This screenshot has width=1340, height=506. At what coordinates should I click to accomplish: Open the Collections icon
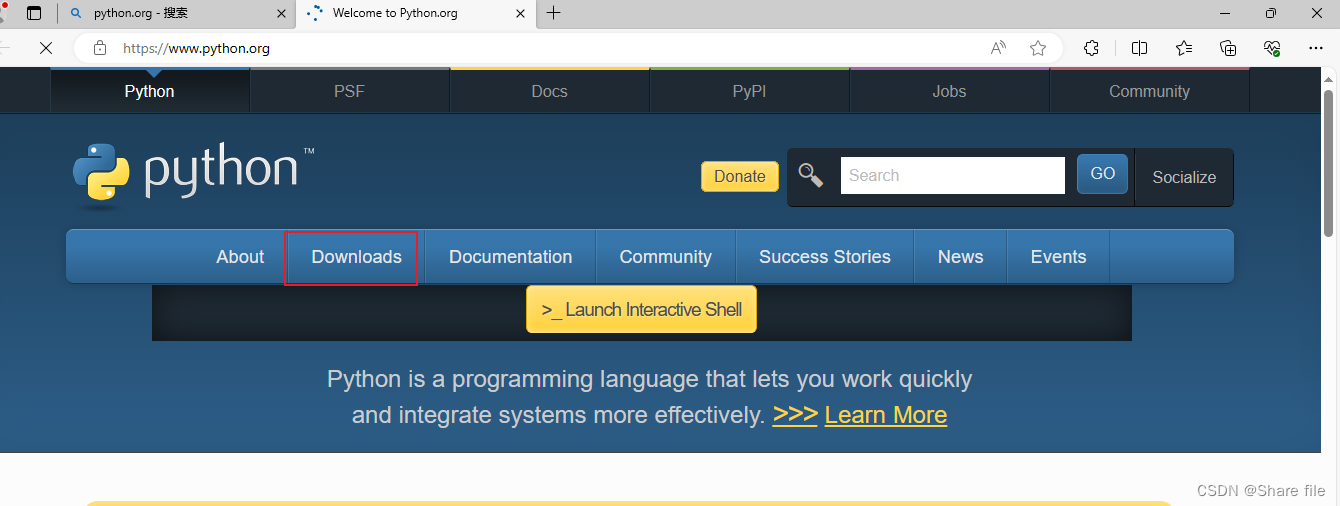coord(1228,48)
